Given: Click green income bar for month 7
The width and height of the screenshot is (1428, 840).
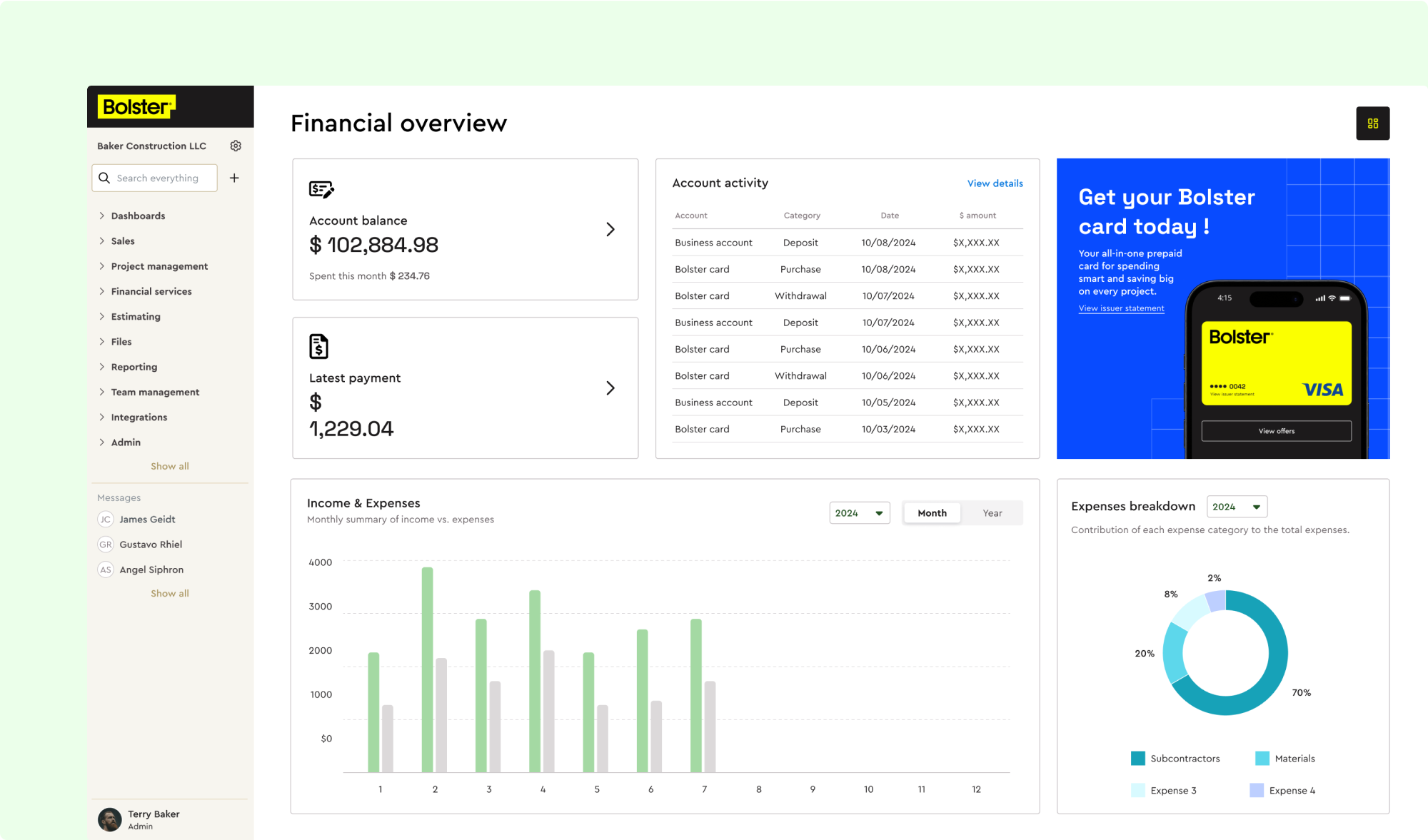Looking at the screenshot, I should pyautogui.click(x=696, y=695).
